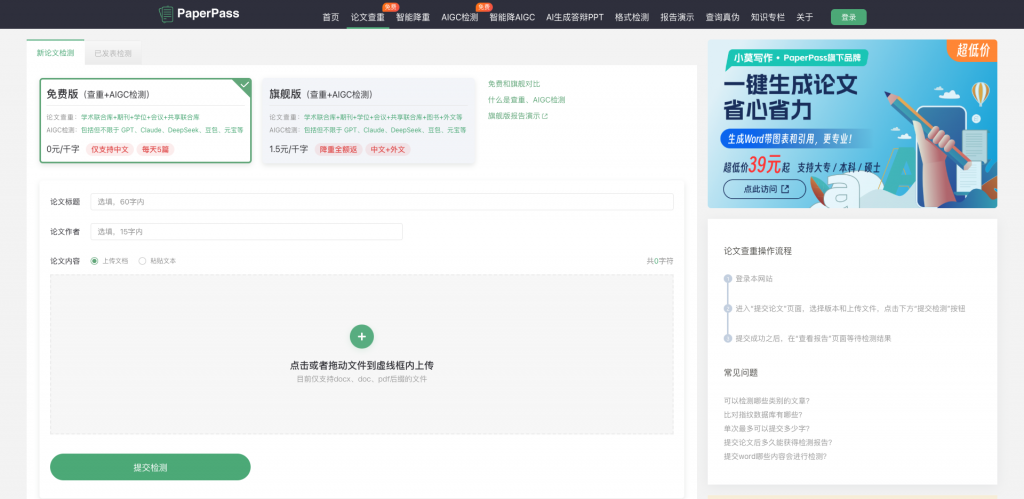This screenshot has height=499, width=1024.
Task: Open the 智能降重 menu item
Action: [x=413, y=17]
